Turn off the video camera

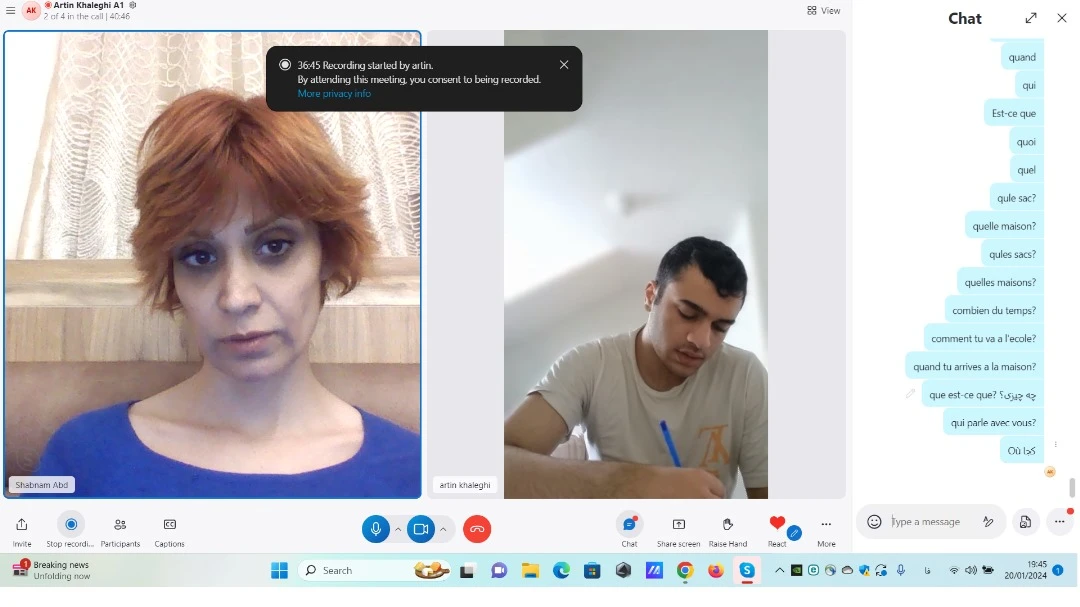coord(421,529)
